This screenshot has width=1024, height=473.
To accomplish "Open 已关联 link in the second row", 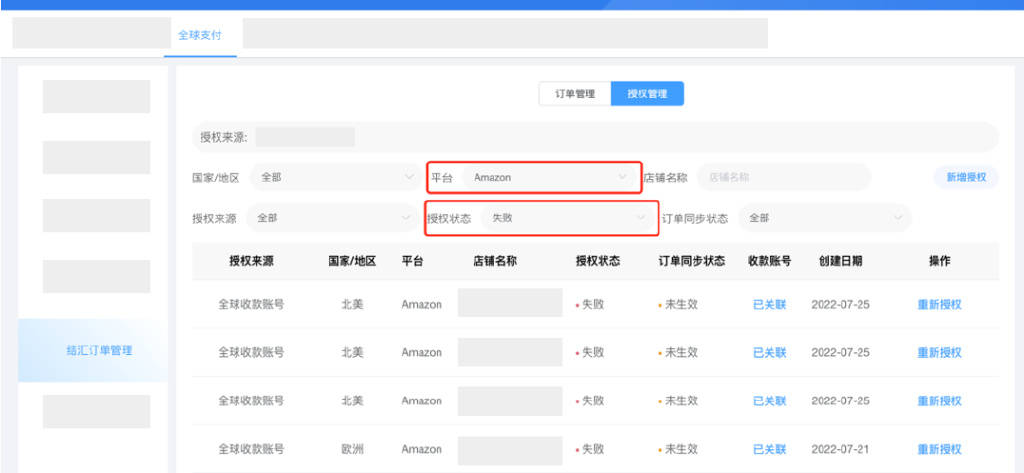I will [x=769, y=352].
